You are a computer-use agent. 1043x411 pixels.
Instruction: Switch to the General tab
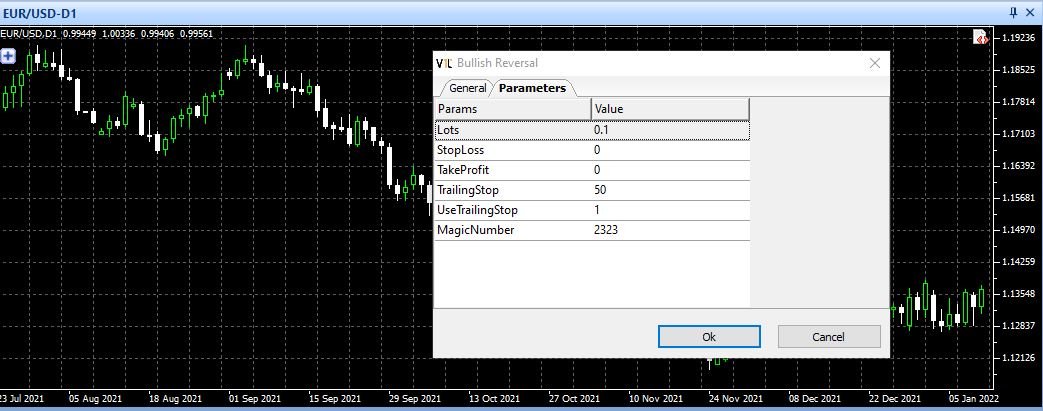point(468,88)
